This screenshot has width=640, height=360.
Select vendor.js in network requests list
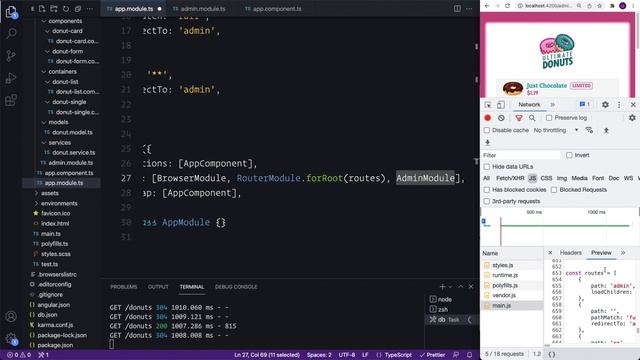pyautogui.click(x=504, y=295)
